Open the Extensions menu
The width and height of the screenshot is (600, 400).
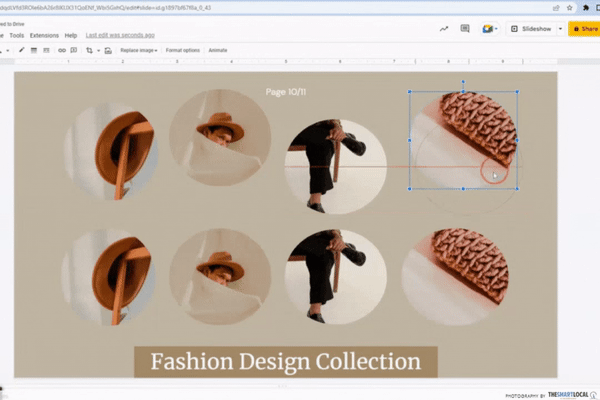click(44, 35)
